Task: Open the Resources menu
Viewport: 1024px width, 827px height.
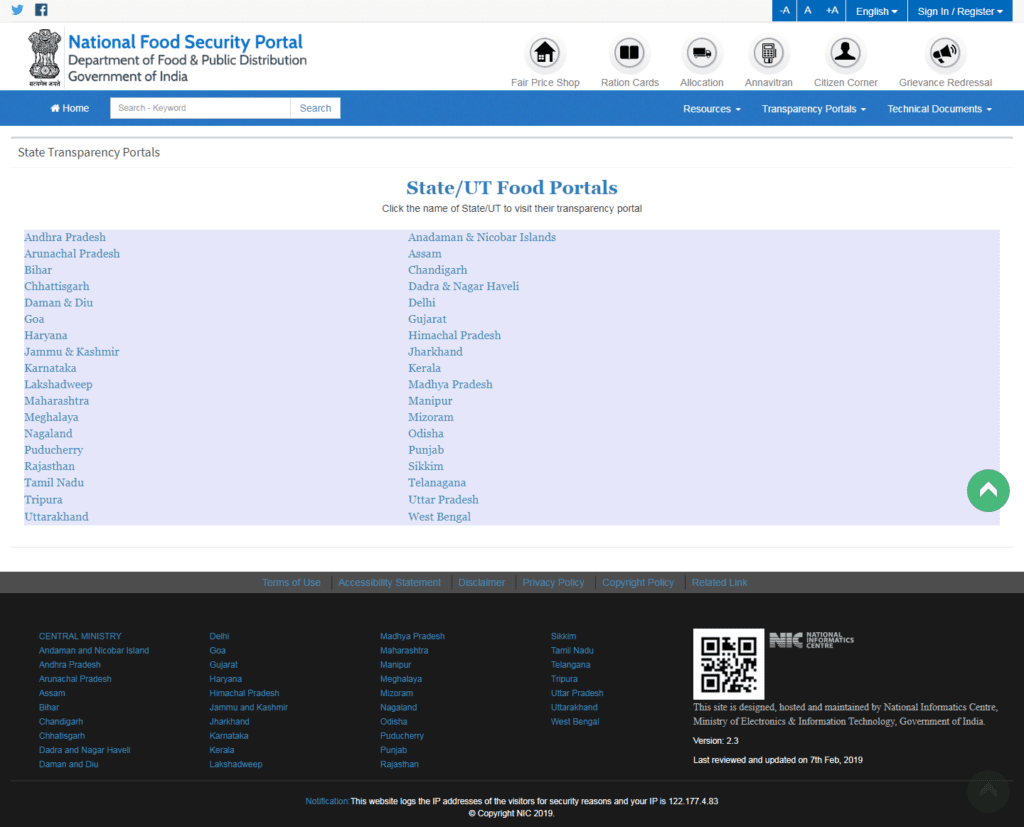Action: pos(711,109)
